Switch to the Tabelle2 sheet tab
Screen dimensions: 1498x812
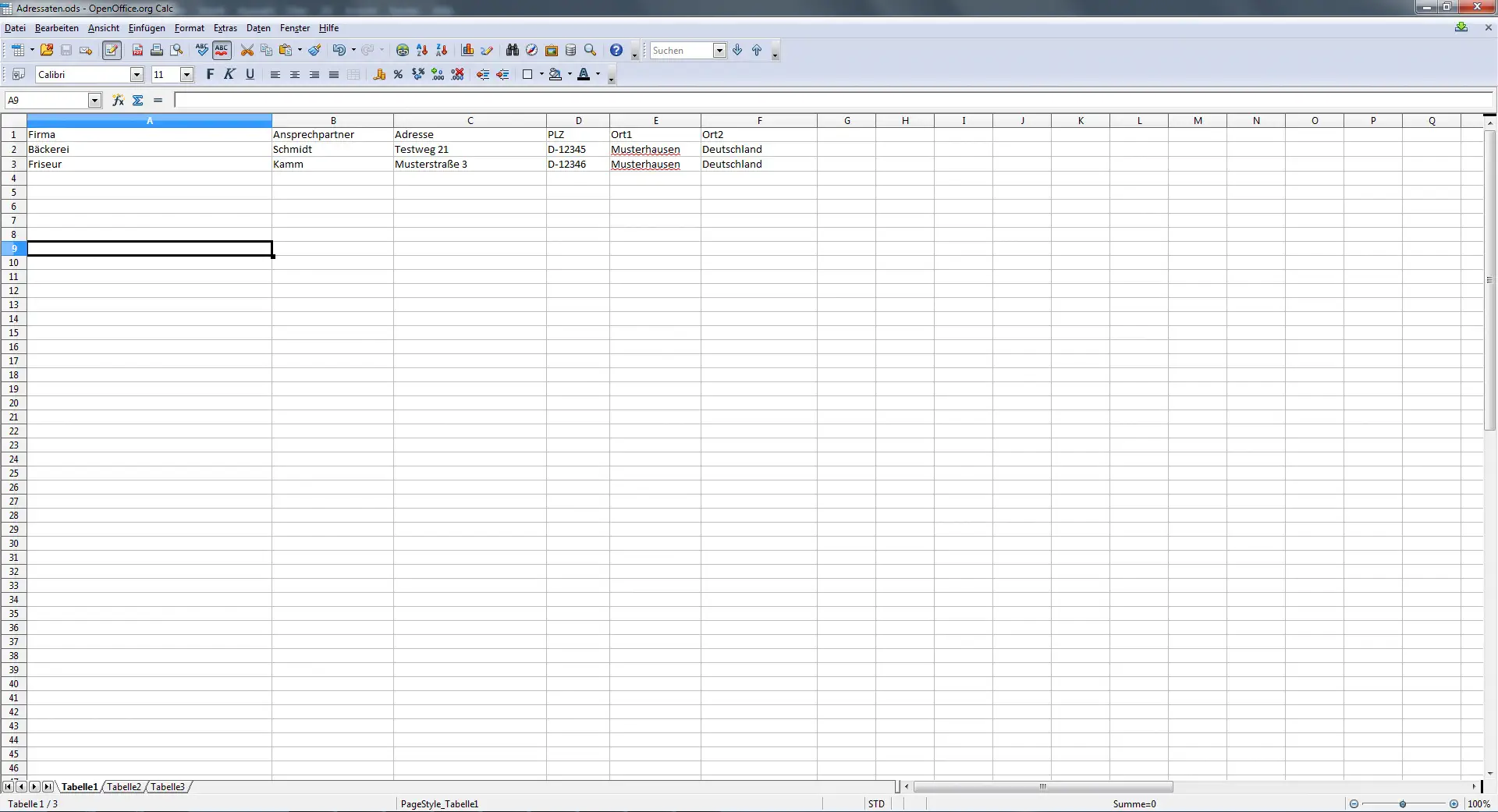(124, 787)
